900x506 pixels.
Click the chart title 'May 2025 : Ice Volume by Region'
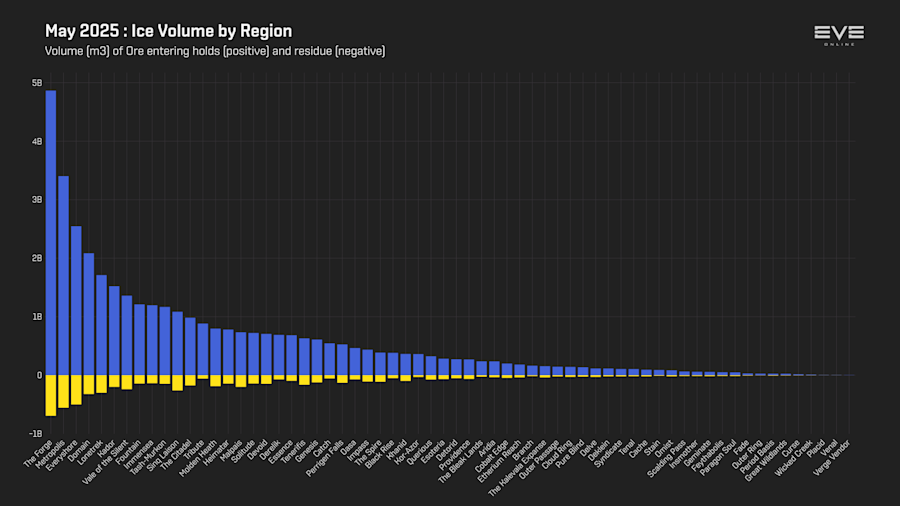coord(168,31)
